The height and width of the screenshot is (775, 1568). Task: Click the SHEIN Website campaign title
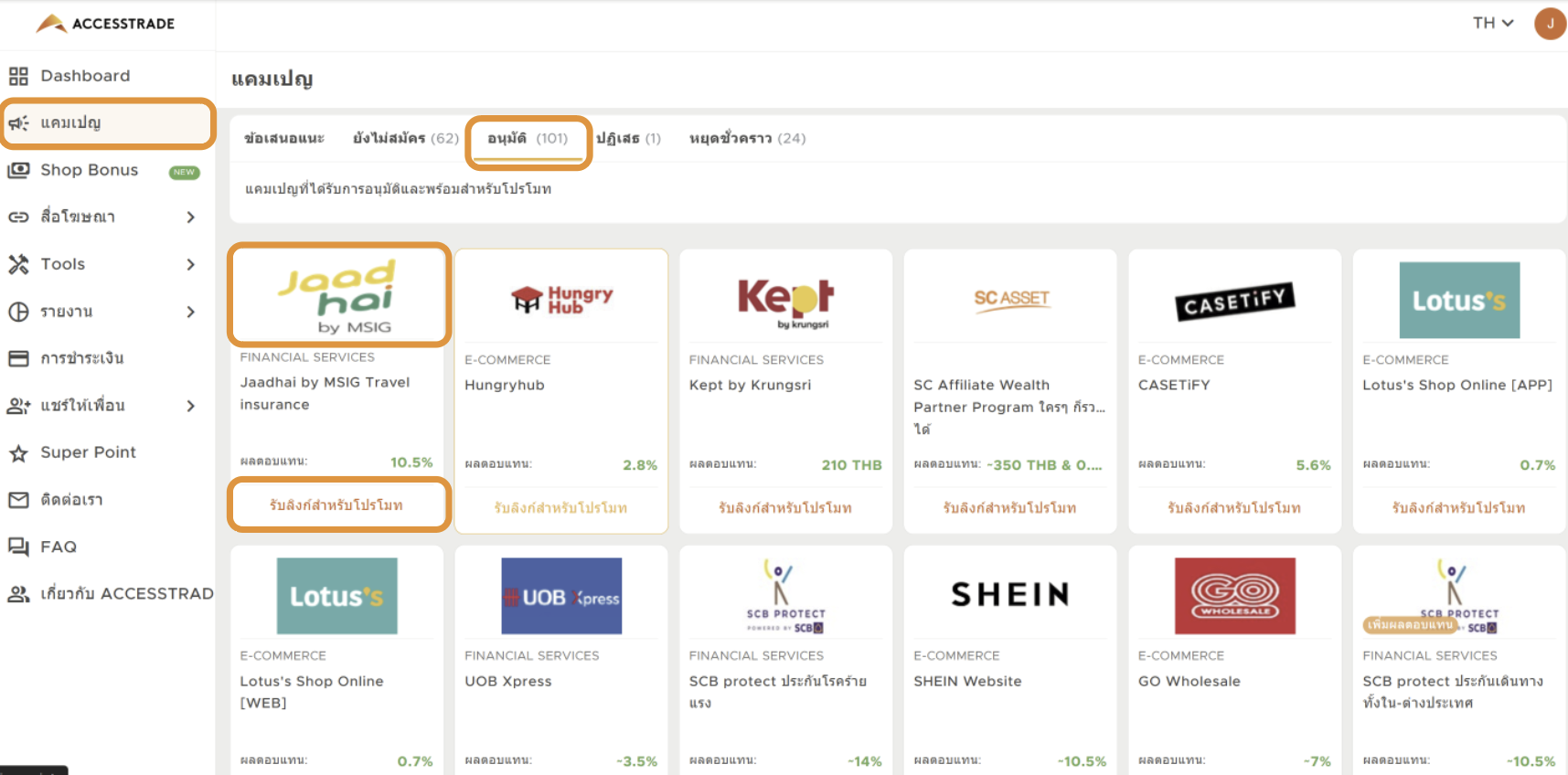967,681
